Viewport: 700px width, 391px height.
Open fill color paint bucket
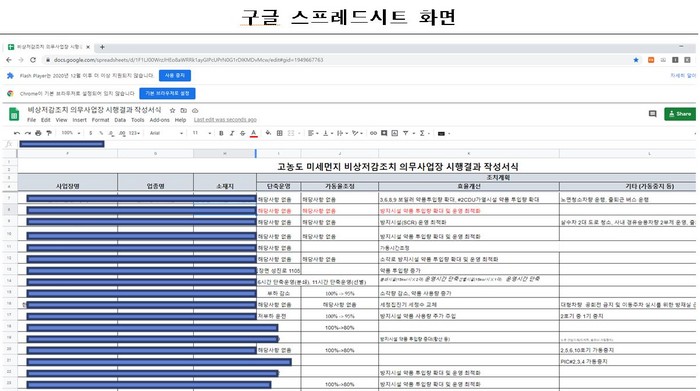(x=268, y=133)
